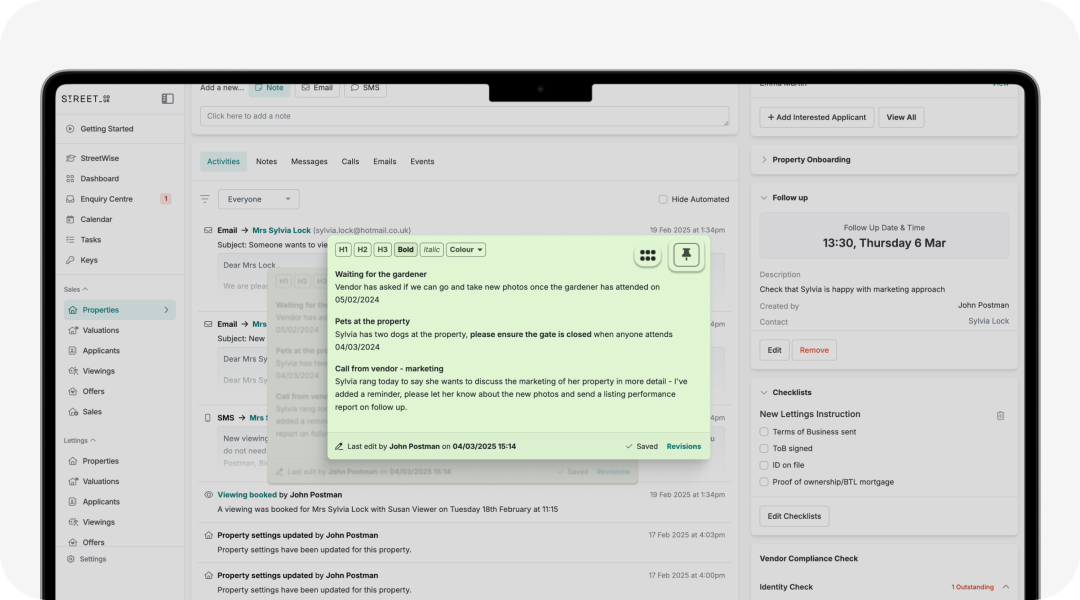
Task: Apply H2 heading in note
Action: [362, 250]
